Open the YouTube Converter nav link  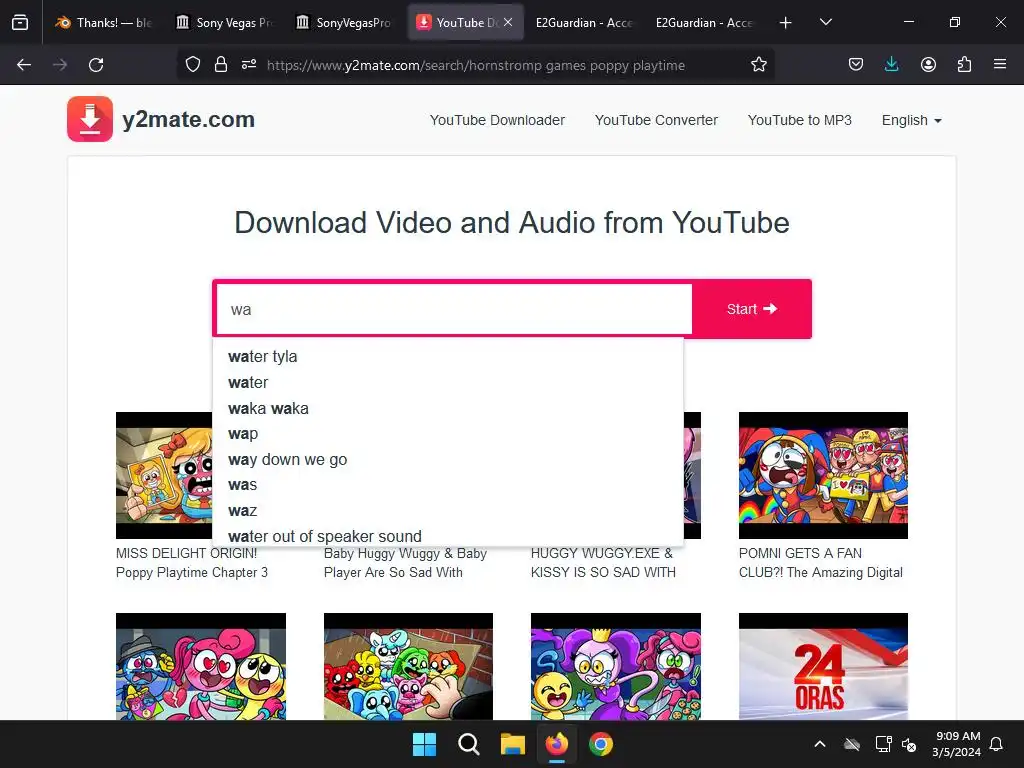point(656,120)
